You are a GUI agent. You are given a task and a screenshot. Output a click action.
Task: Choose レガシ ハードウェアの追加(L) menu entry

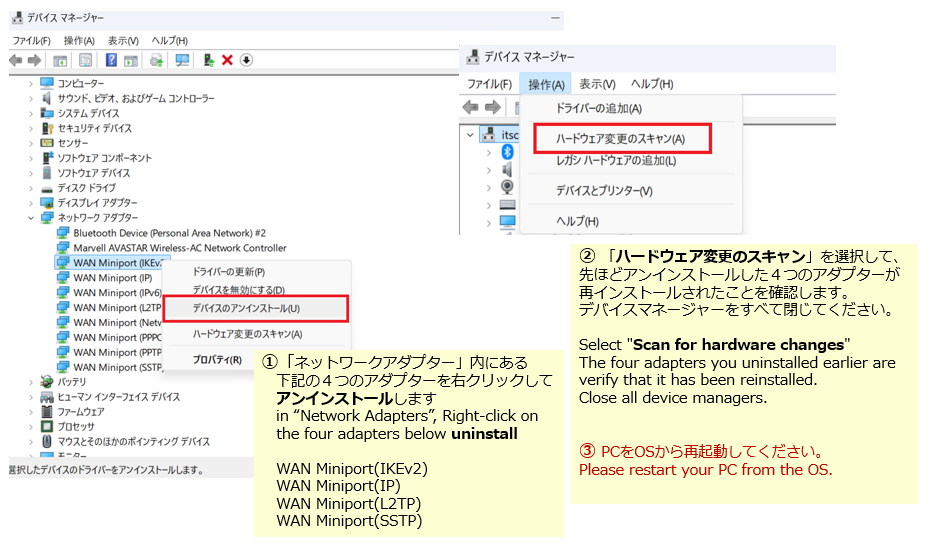coord(616,161)
